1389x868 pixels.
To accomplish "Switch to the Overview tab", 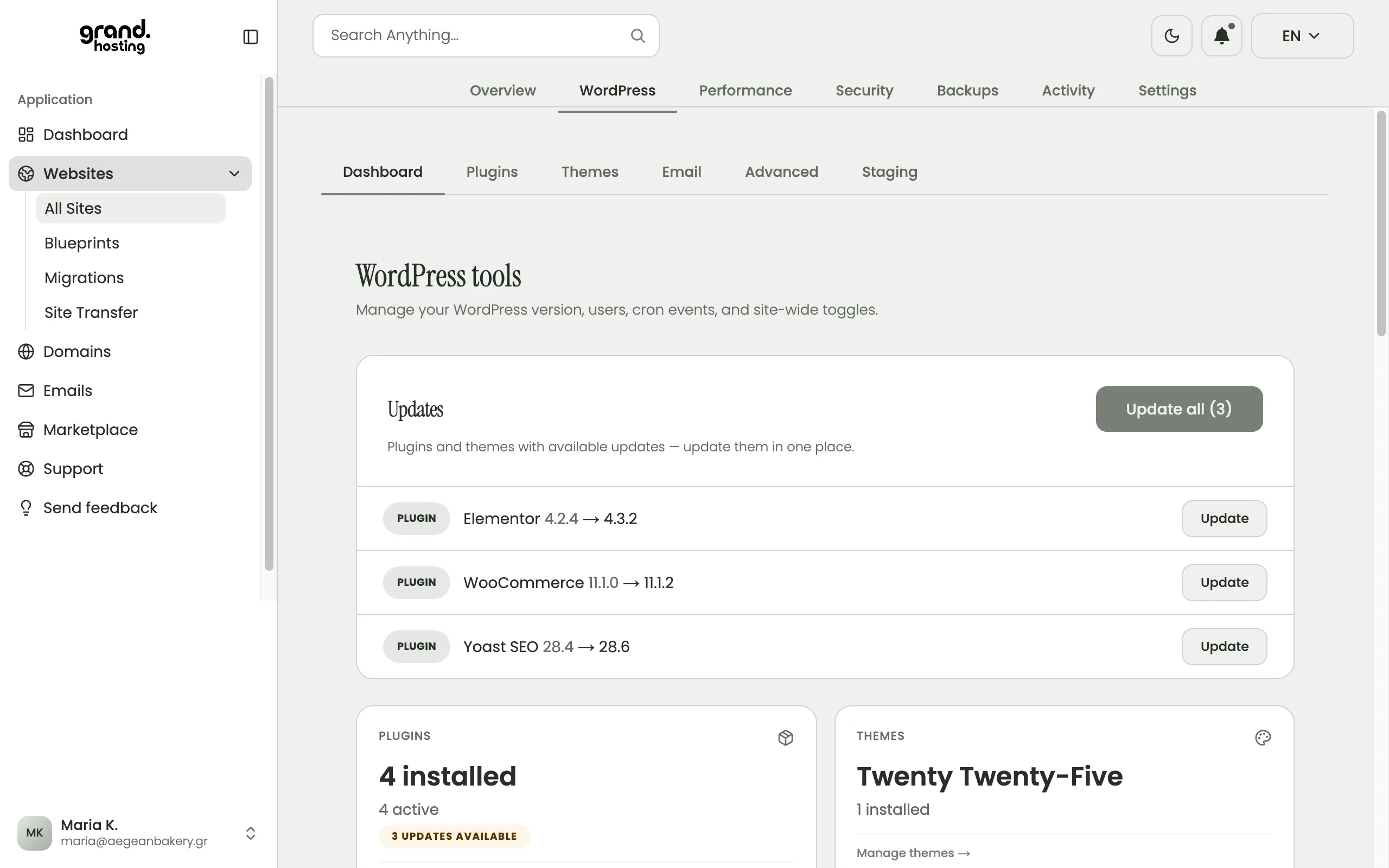I will click(x=502, y=91).
